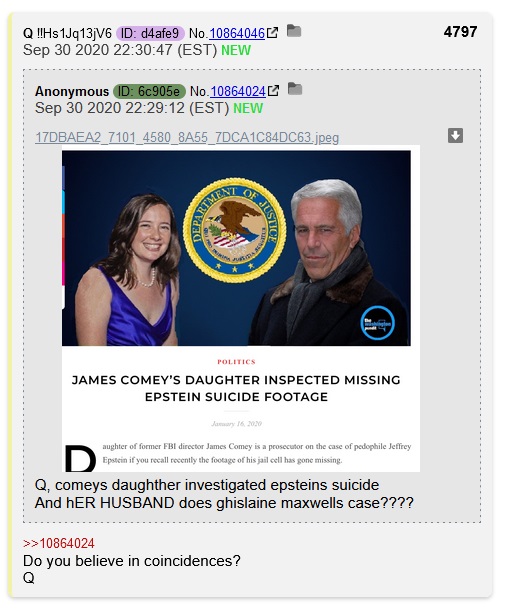Open the 17DBAEA2 jpeg filename link
Viewport: 505px width, 612px height.
pyautogui.click(x=187, y=137)
